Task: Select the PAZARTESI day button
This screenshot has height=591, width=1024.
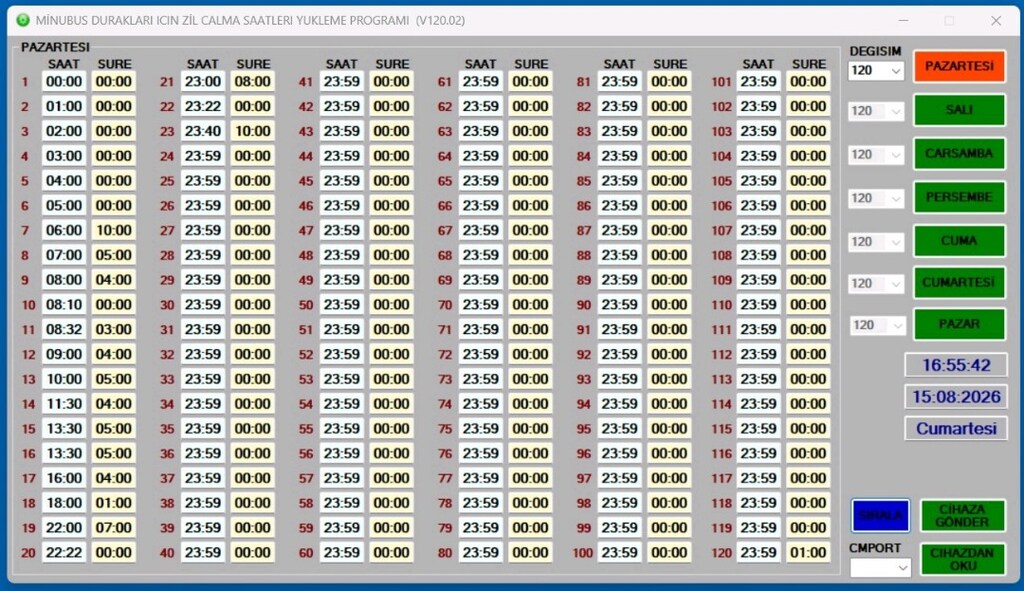Action: [959, 67]
